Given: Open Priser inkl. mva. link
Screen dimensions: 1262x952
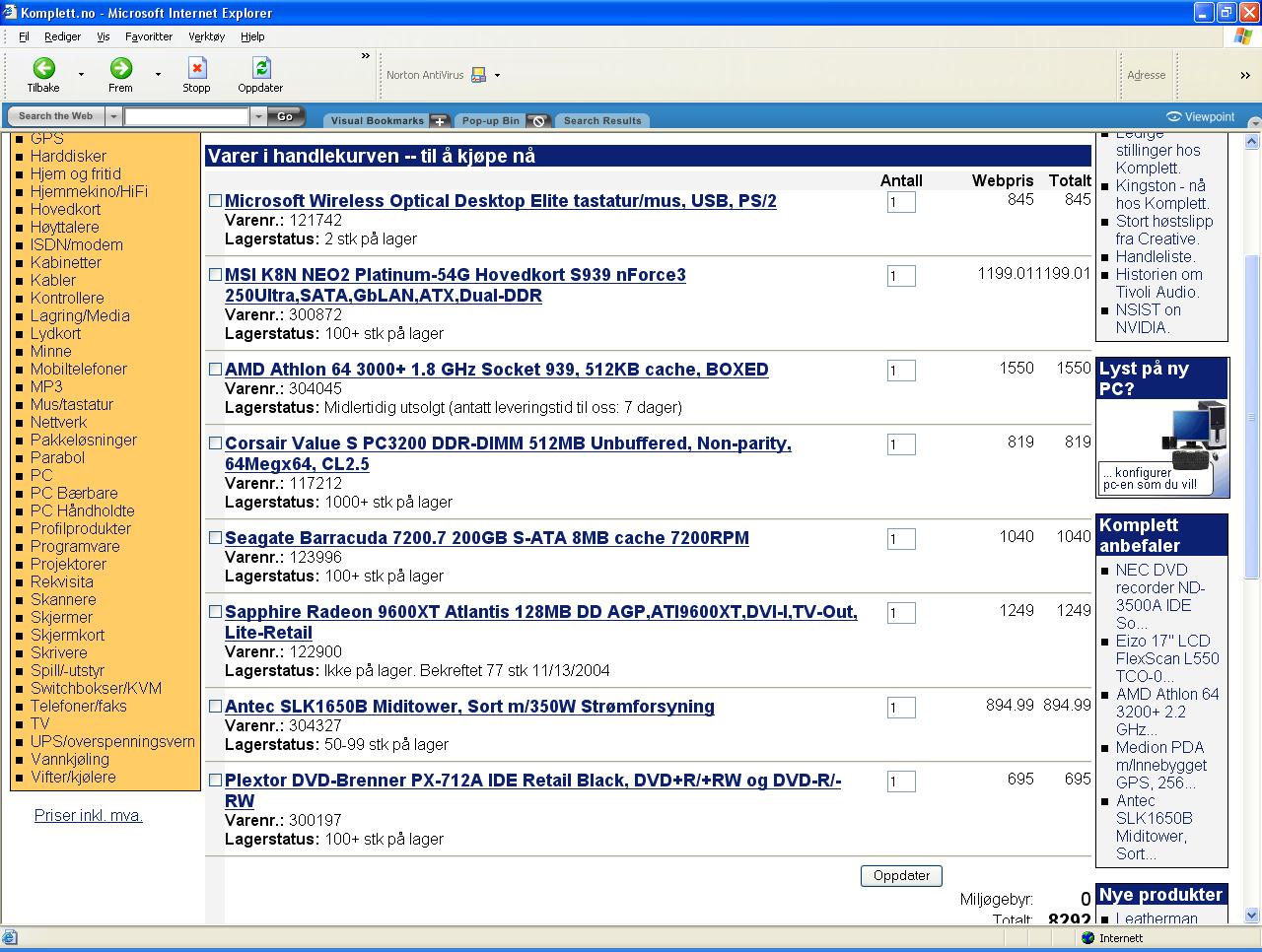Looking at the screenshot, I should click(x=89, y=815).
